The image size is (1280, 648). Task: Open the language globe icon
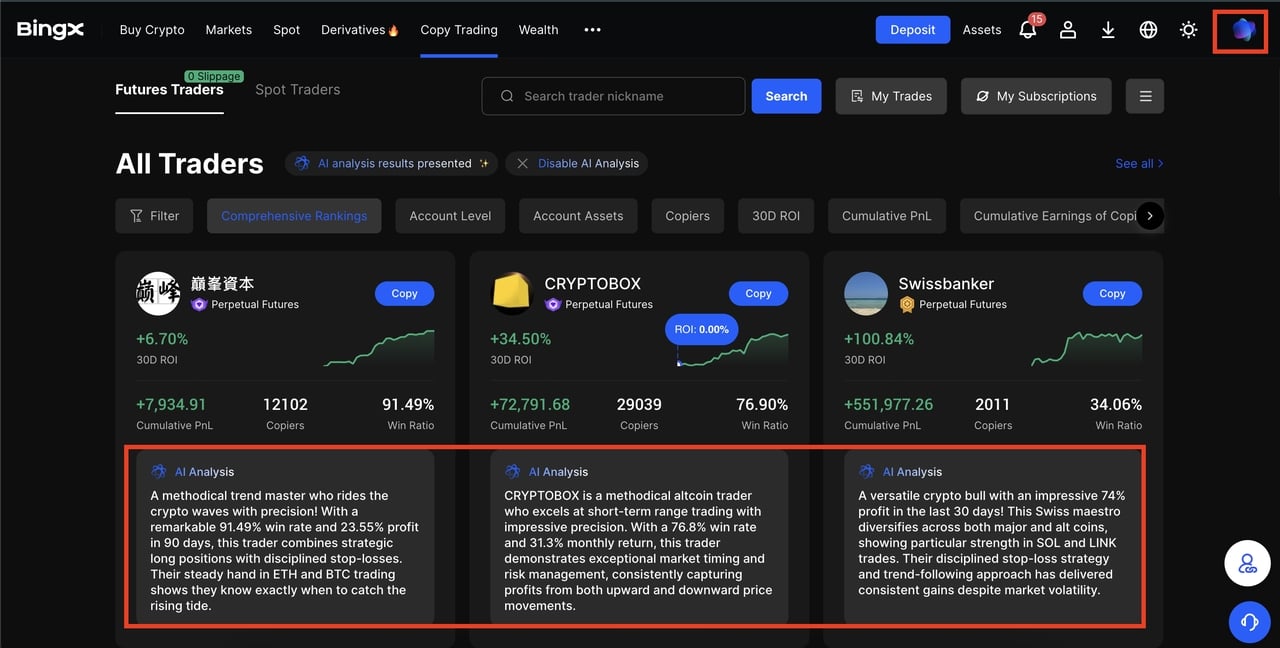[1148, 30]
